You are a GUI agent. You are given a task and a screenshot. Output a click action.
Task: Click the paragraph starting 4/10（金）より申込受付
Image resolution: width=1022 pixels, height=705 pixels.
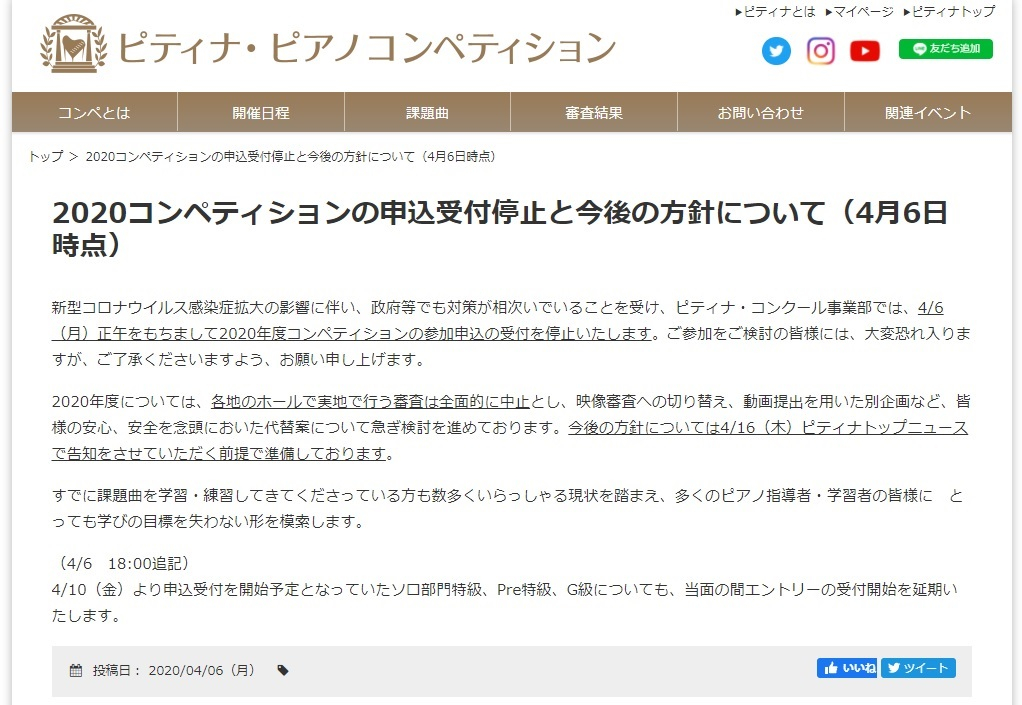(x=504, y=602)
